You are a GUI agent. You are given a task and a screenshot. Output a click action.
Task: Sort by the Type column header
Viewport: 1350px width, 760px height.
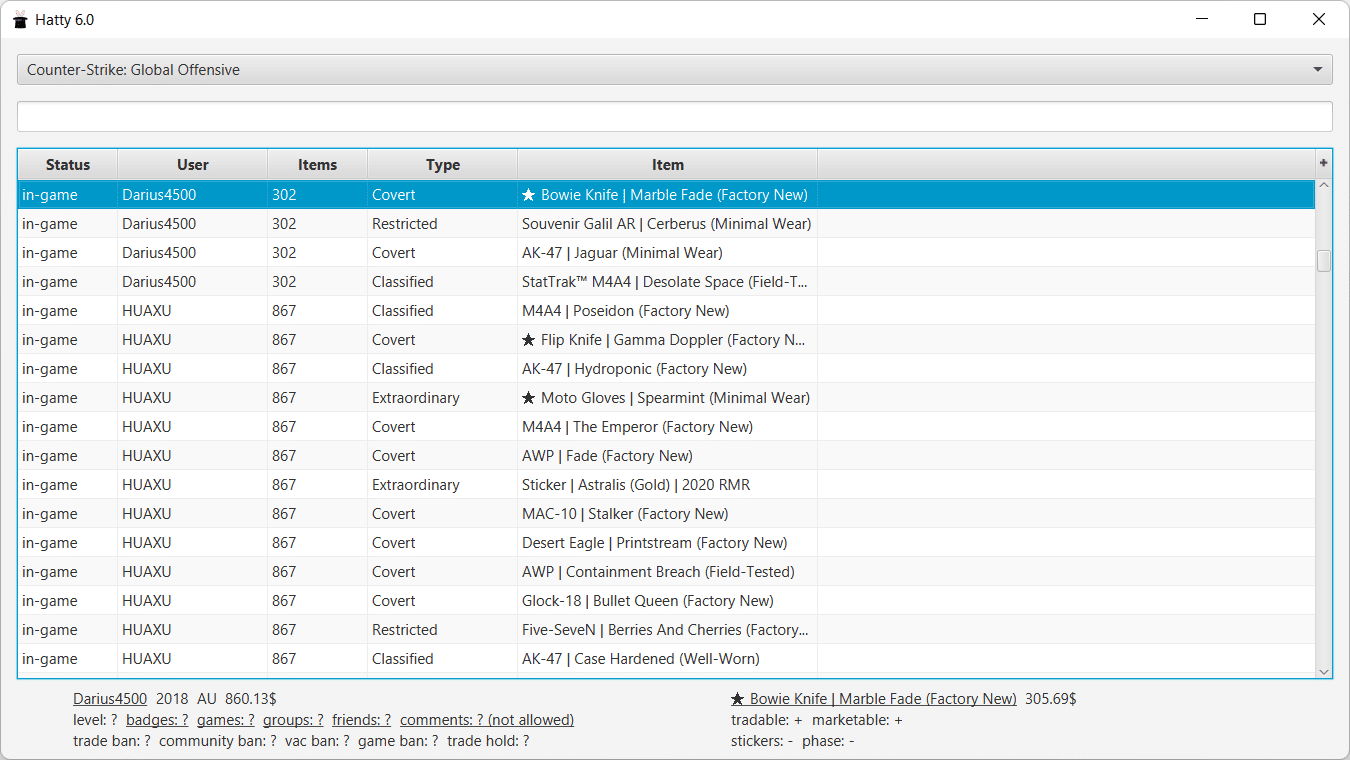coord(442,165)
